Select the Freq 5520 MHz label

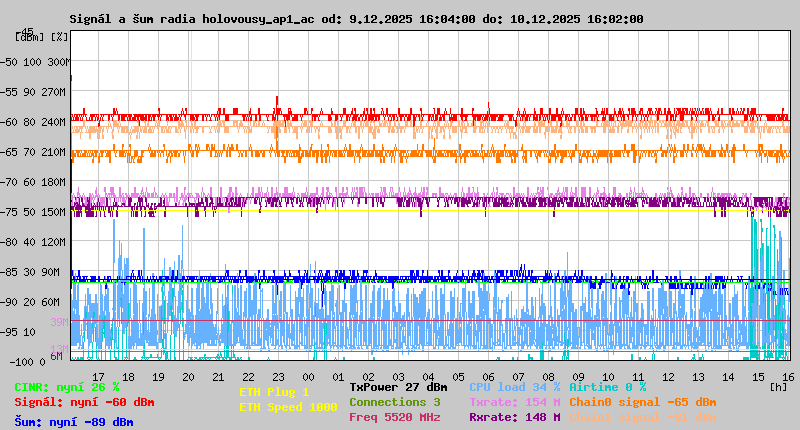pos(394,417)
